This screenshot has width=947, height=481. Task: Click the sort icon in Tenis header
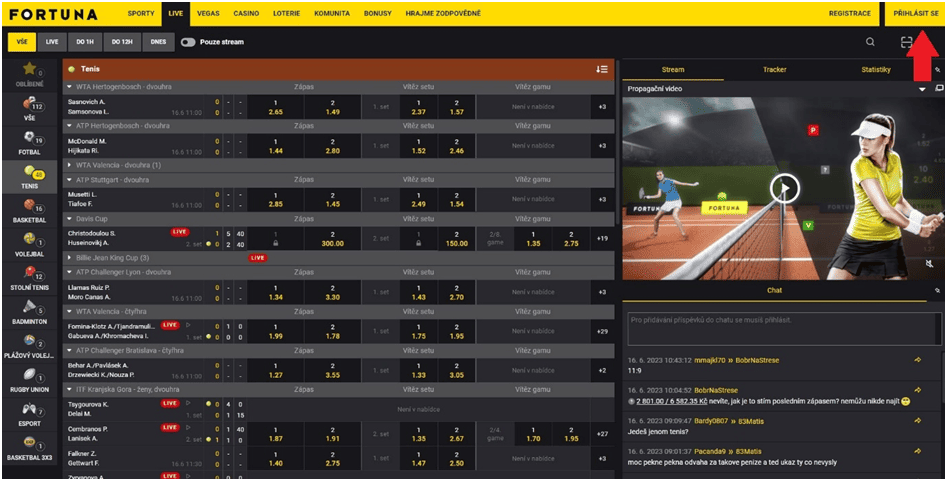(x=602, y=69)
